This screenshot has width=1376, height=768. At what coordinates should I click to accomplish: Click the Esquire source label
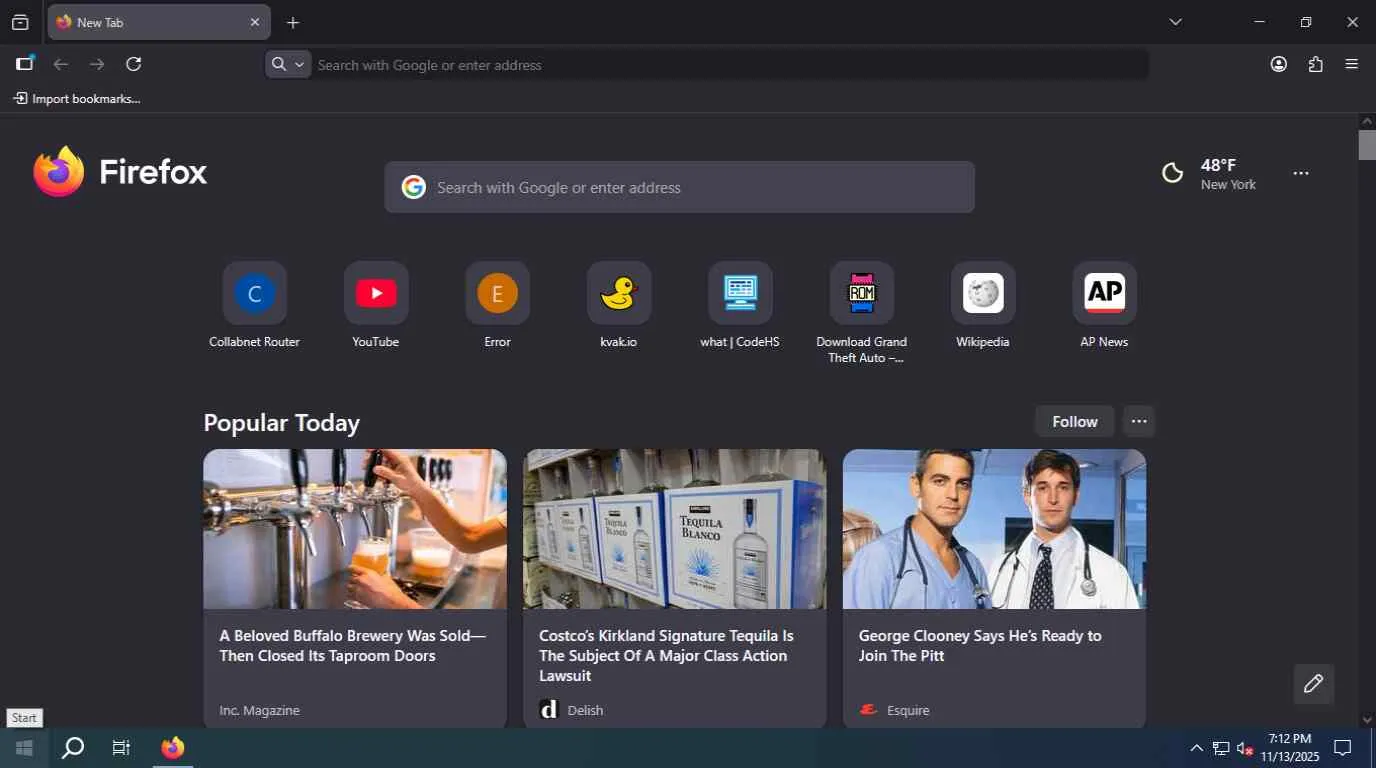[x=908, y=710]
